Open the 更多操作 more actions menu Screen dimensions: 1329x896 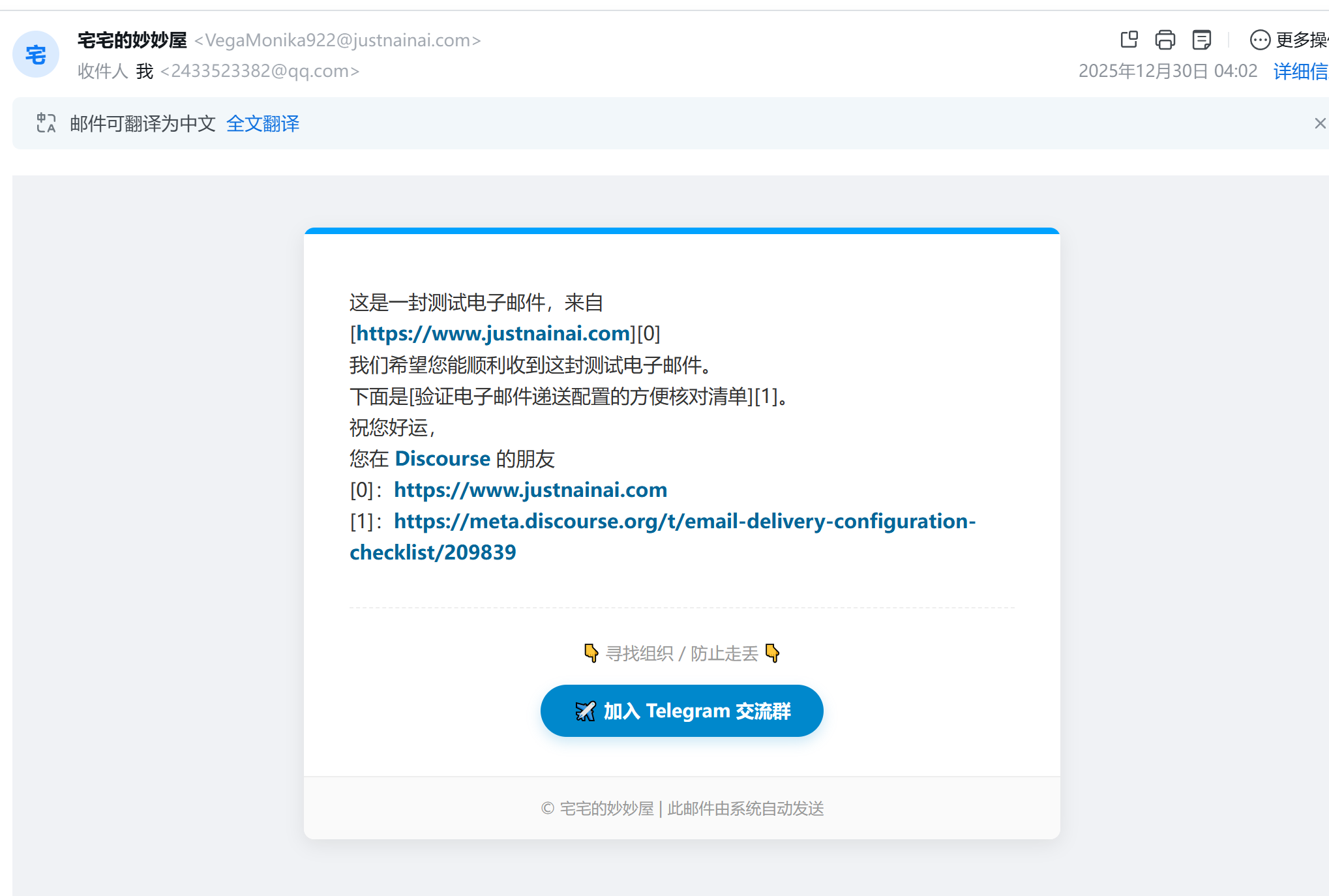click(1288, 40)
